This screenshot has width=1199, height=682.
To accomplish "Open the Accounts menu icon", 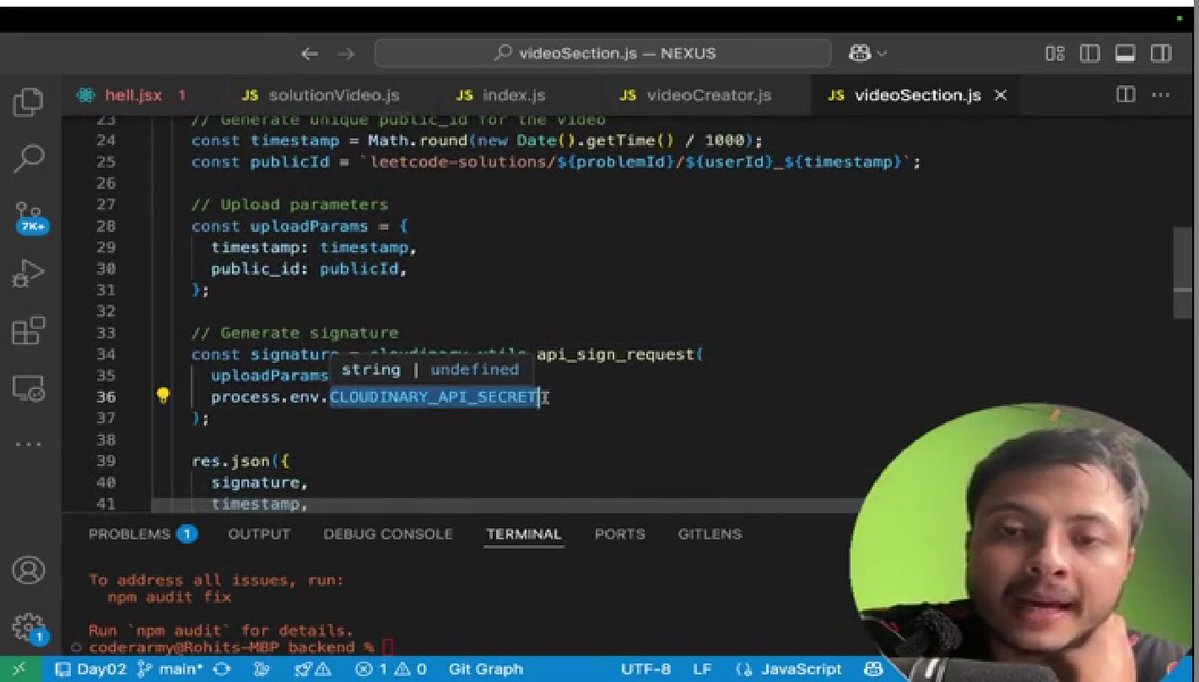I will pyautogui.click(x=28, y=570).
